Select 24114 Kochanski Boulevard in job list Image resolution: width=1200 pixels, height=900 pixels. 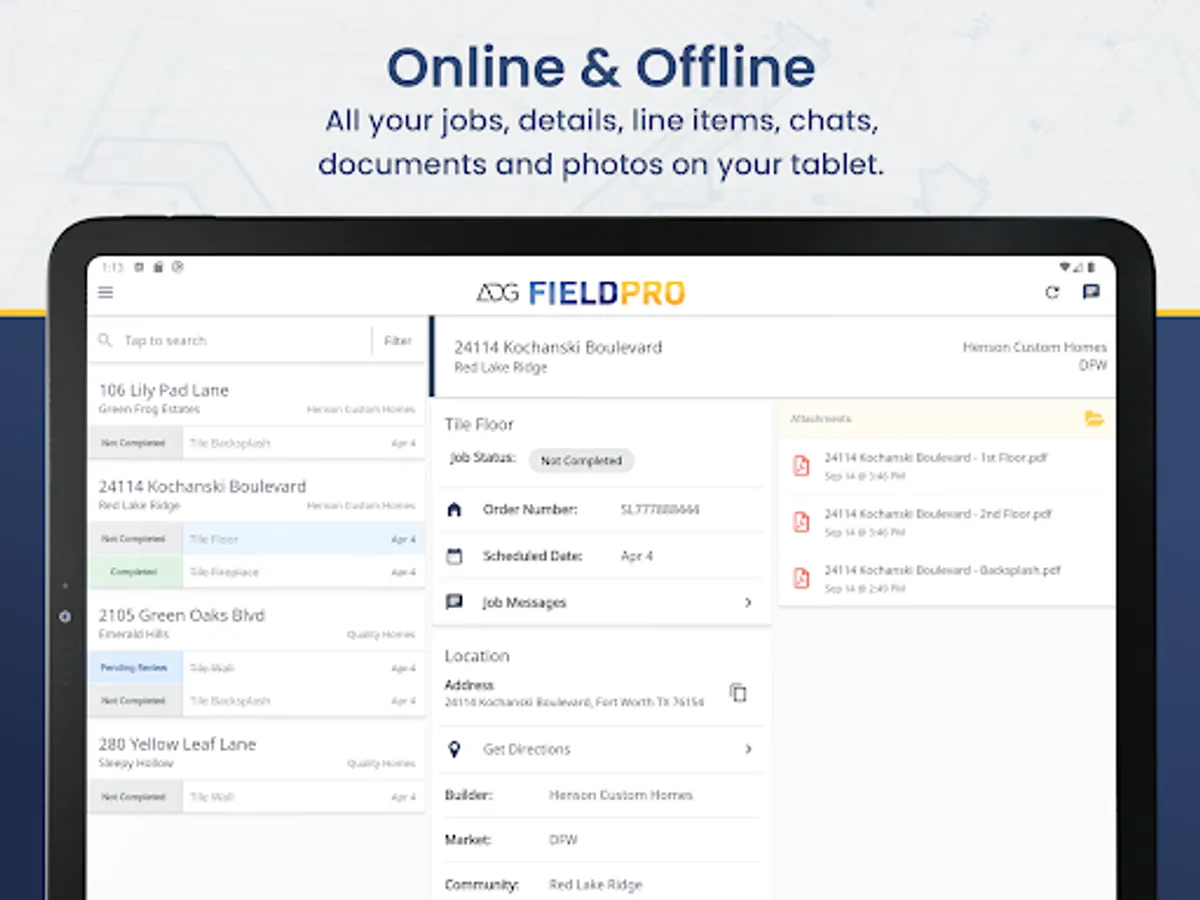256,494
